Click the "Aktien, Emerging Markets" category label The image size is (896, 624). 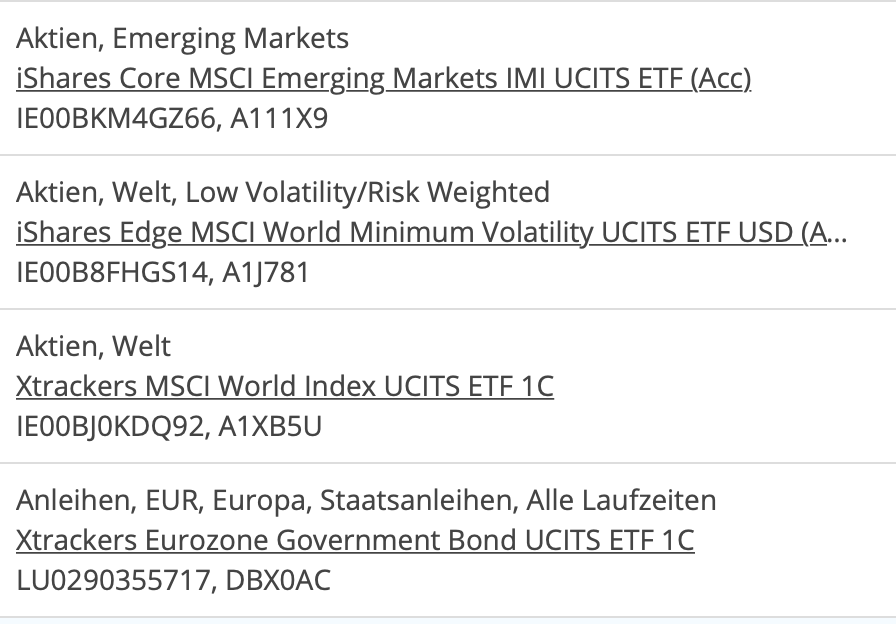click(183, 39)
